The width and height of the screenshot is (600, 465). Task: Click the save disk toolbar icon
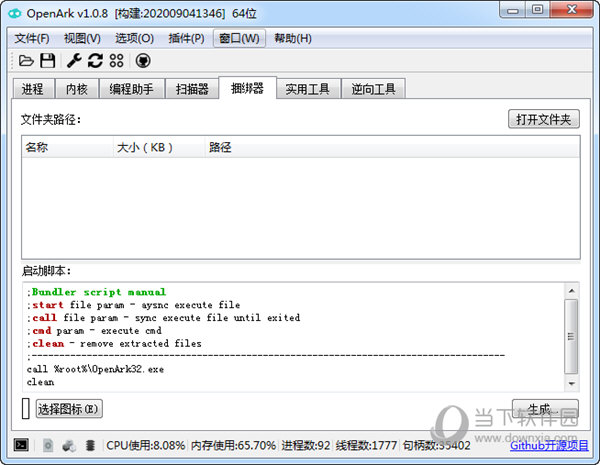click(x=47, y=60)
